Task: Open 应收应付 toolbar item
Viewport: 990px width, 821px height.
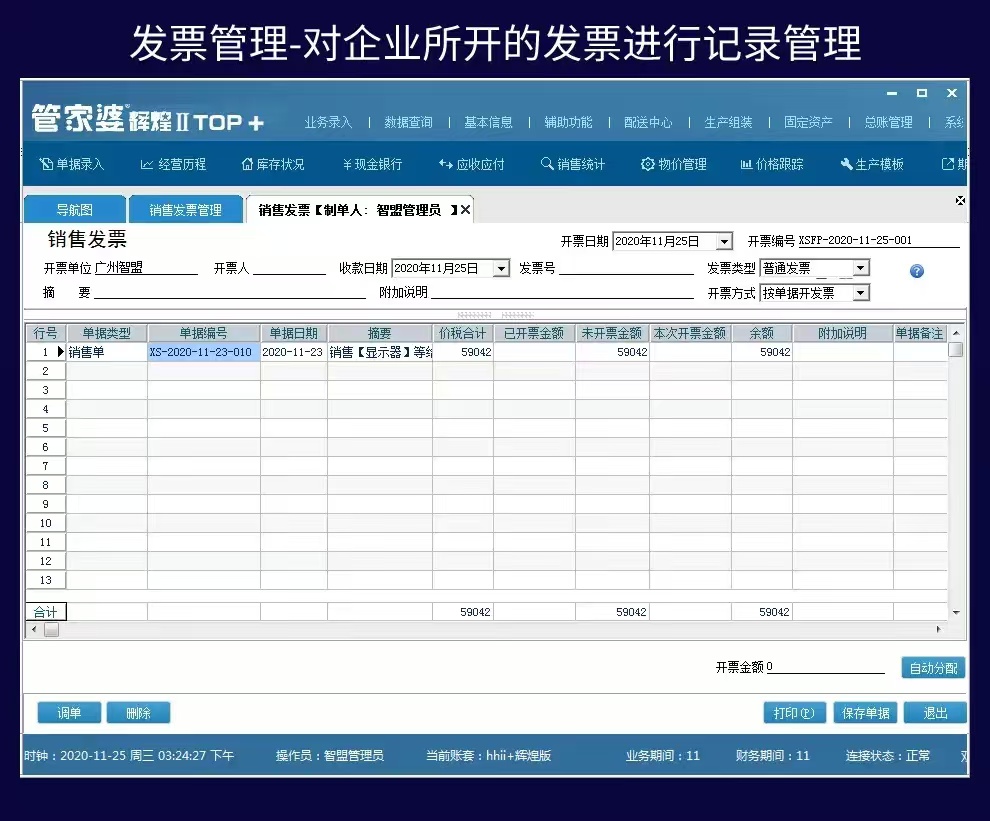Action: pyautogui.click(x=472, y=164)
